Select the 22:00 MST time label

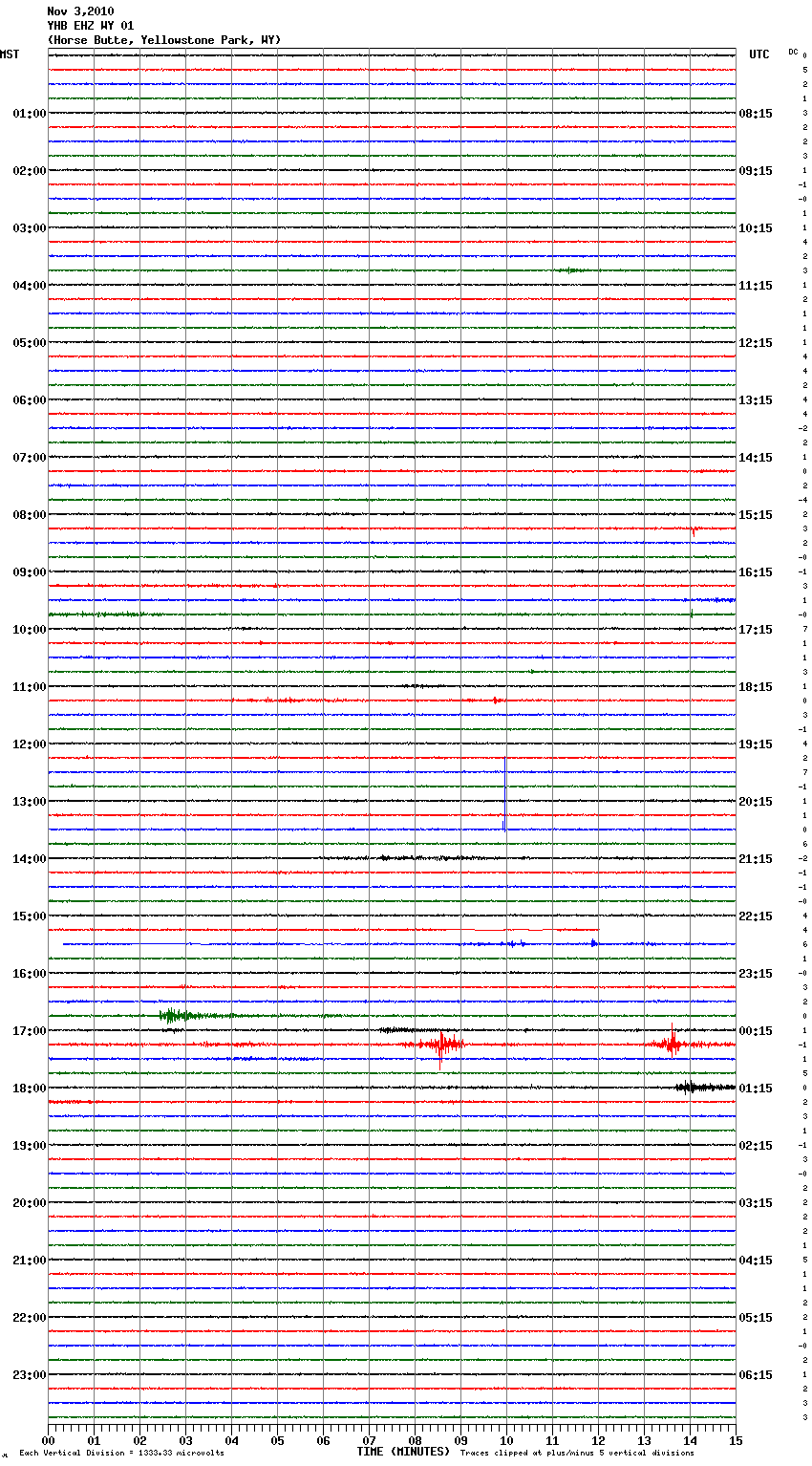tap(30, 1318)
